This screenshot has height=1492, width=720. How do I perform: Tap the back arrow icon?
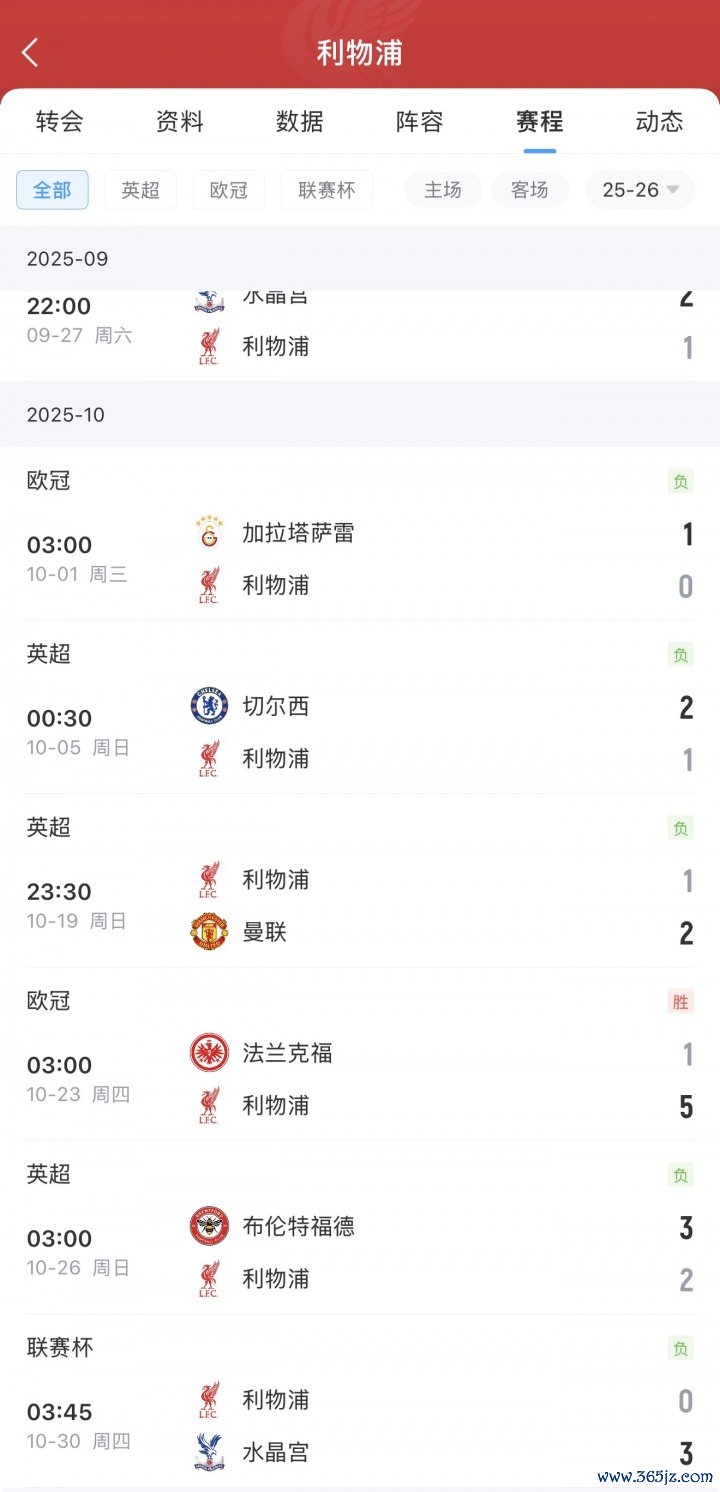(30, 53)
